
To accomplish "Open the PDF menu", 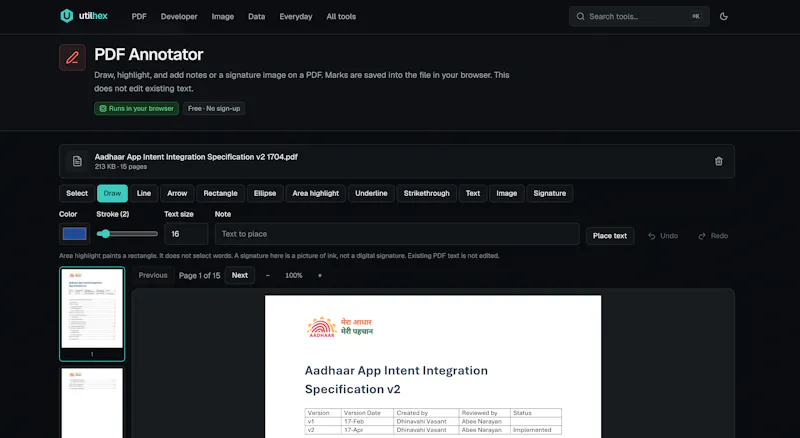I will click(139, 16).
